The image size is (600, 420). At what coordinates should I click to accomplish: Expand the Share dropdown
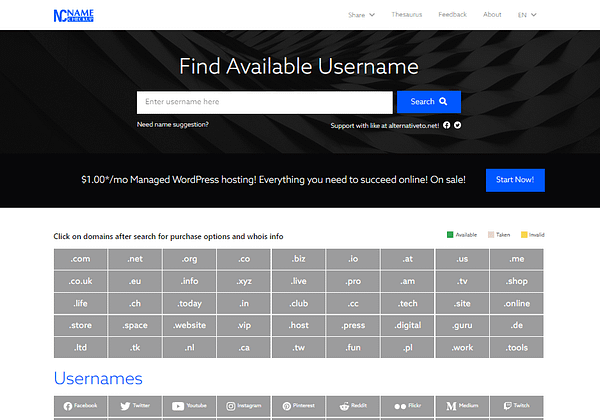pos(361,15)
